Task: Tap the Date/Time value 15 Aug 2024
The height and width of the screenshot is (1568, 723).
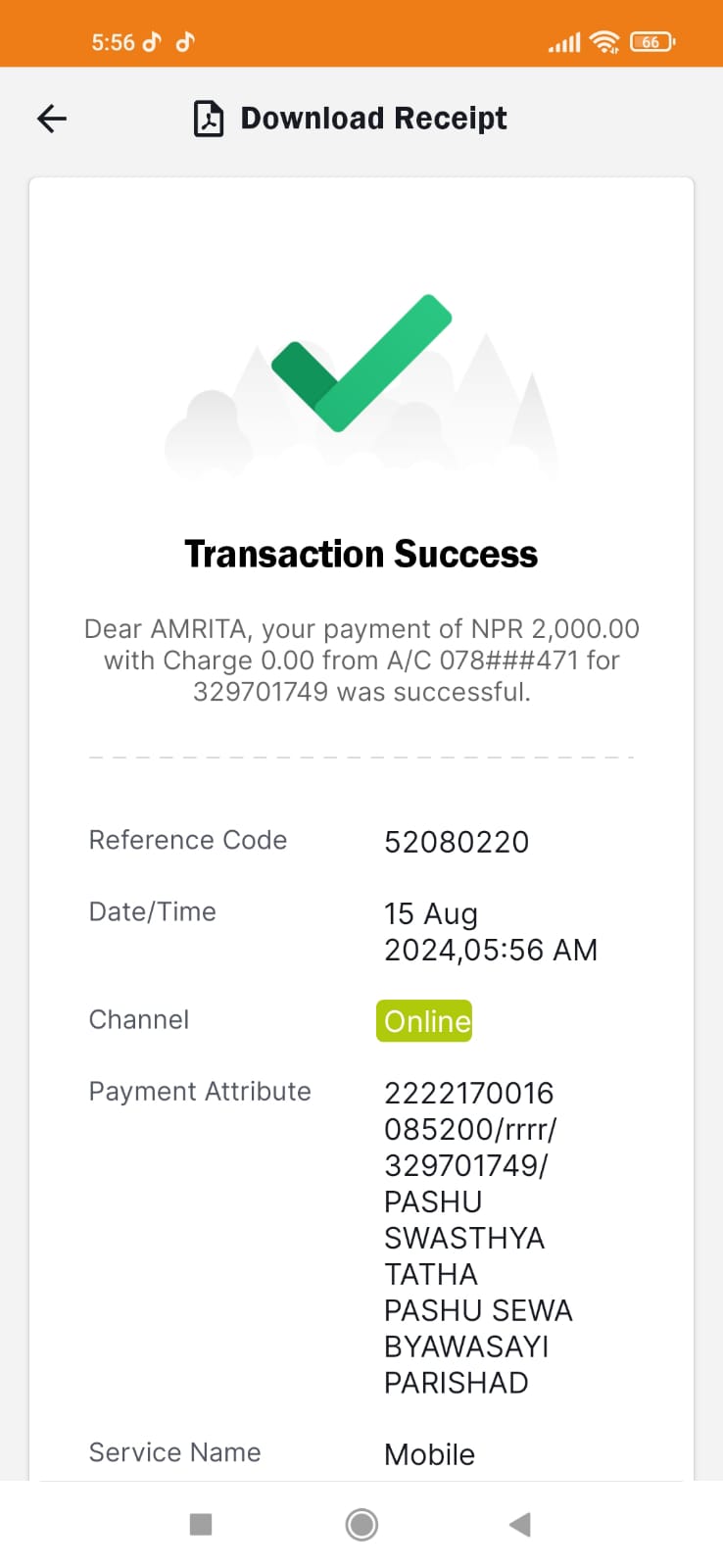Action: 491,931
